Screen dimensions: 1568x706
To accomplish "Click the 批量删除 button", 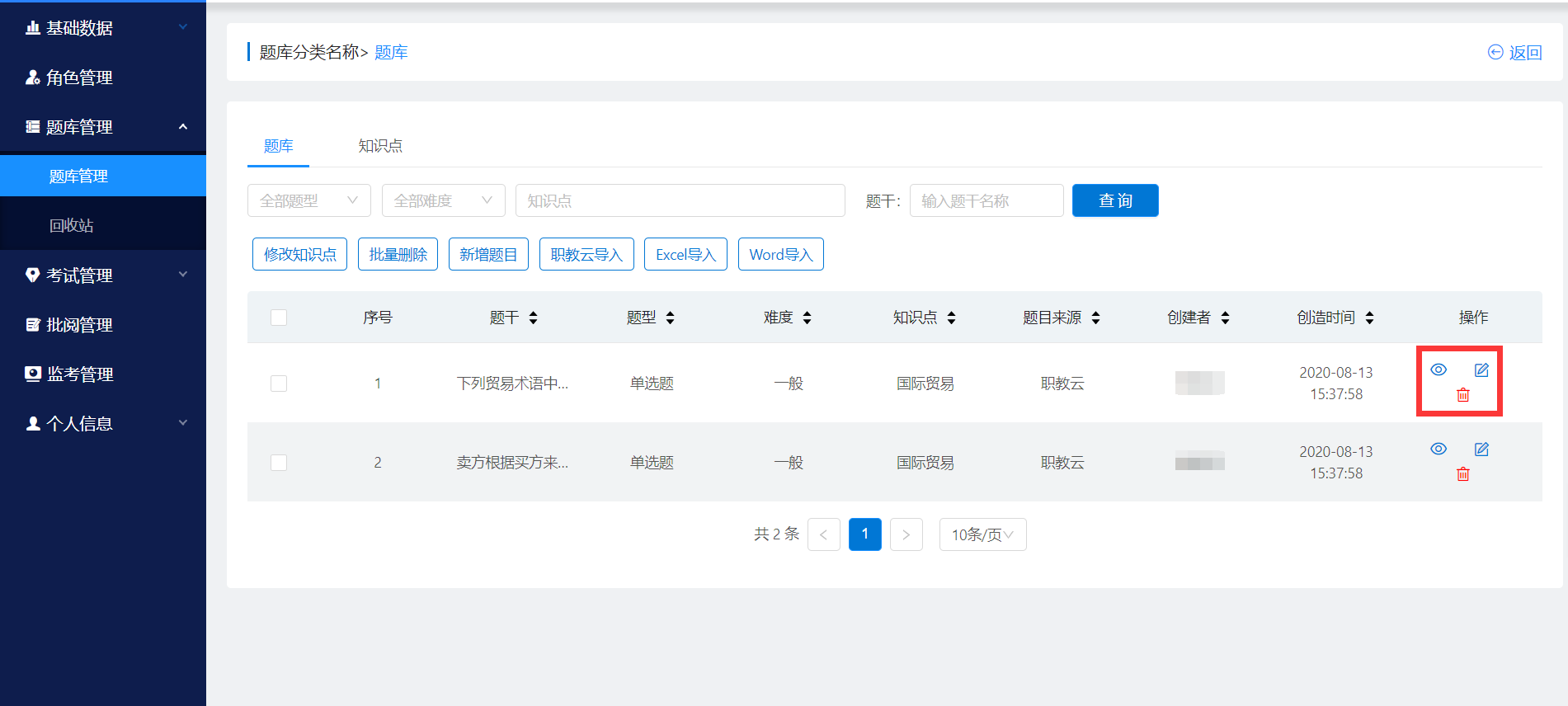I will (x=398, y=254).
